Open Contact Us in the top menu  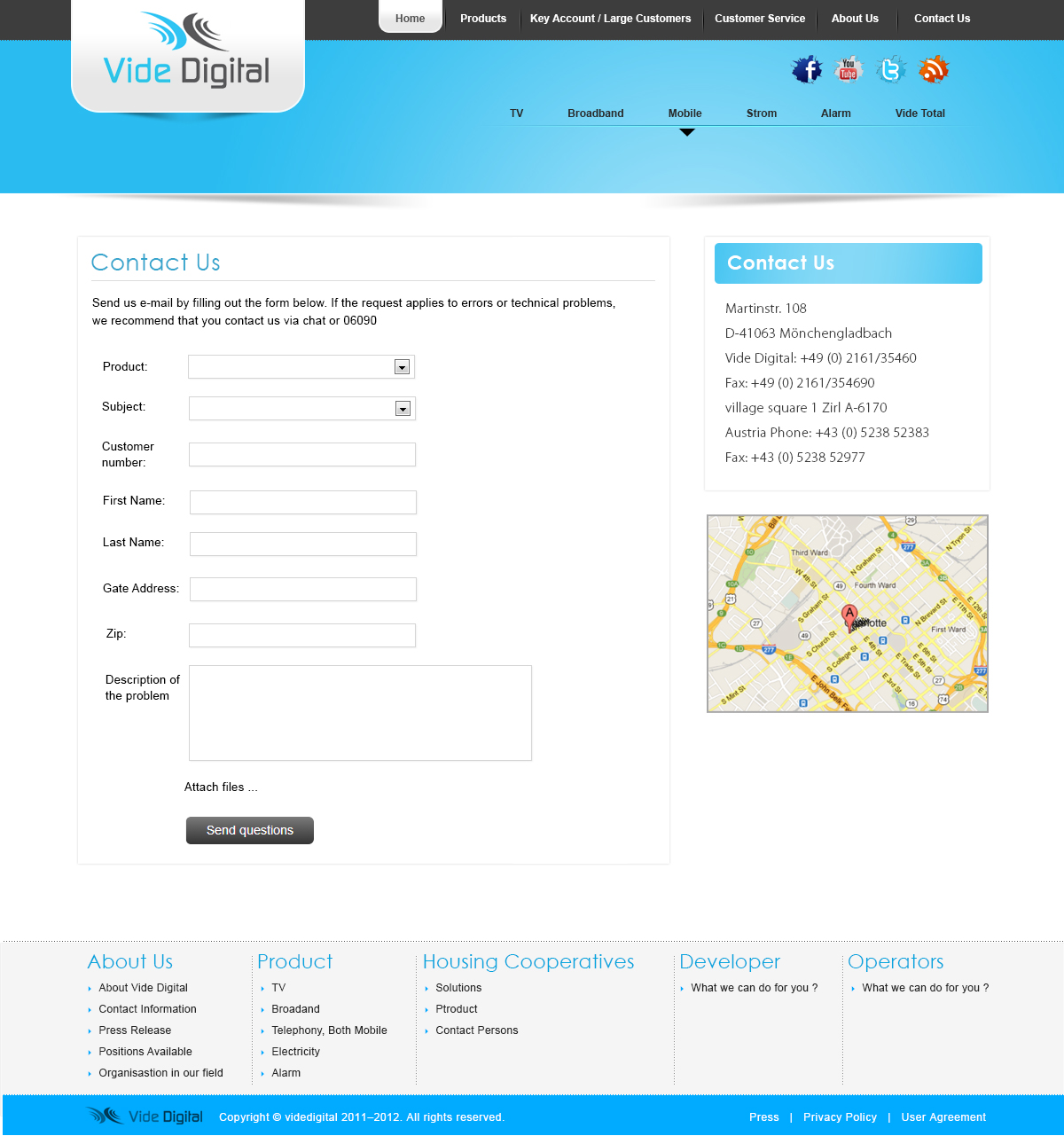942,18
